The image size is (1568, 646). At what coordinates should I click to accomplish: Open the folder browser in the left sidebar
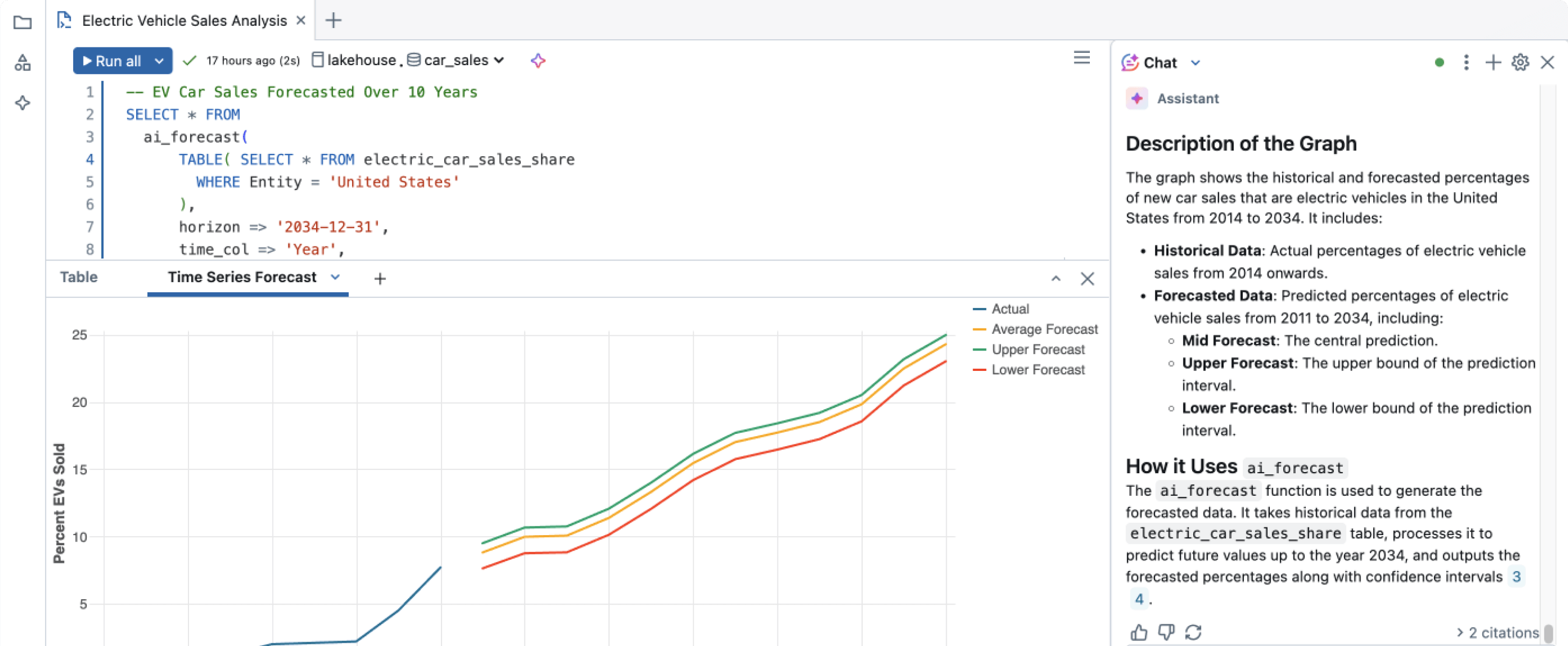pos(22,22)
